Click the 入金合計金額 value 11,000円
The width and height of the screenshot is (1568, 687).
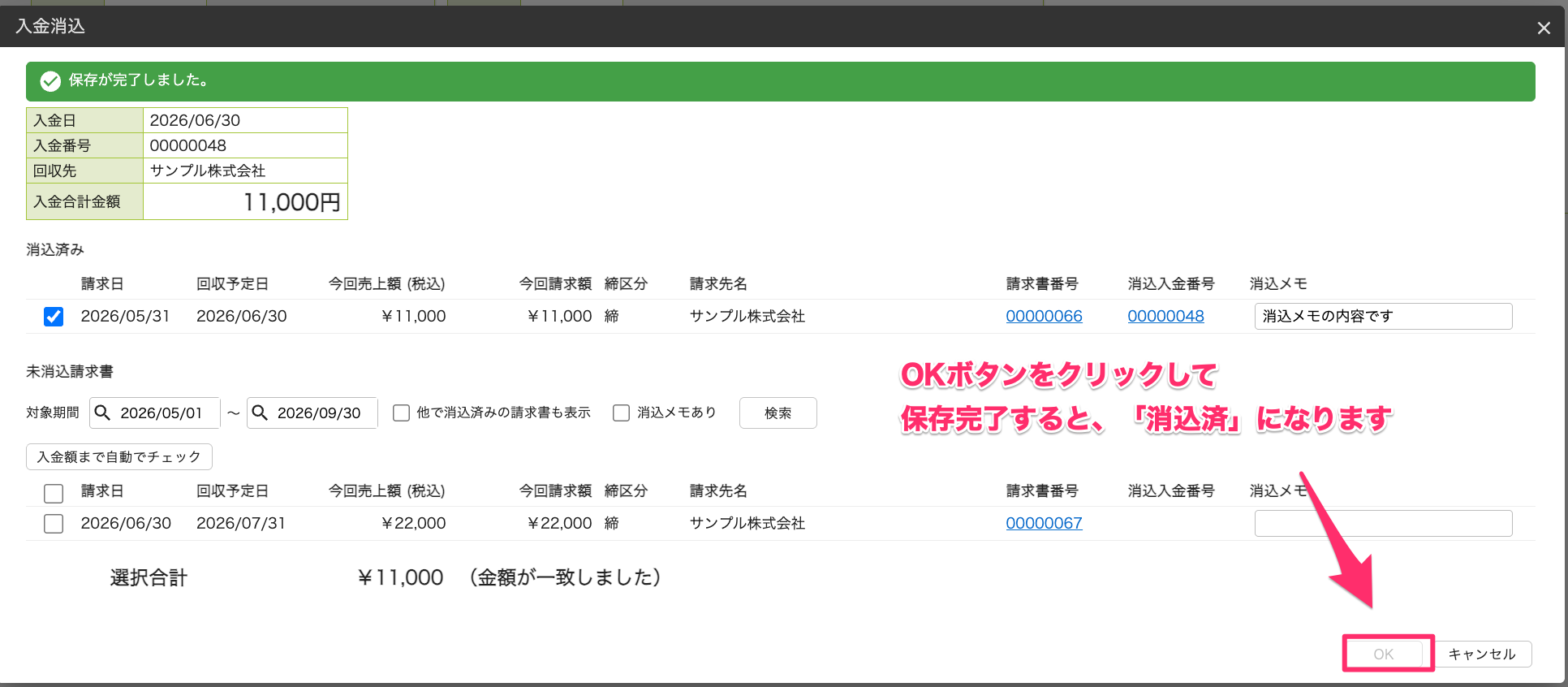point(291,201)
